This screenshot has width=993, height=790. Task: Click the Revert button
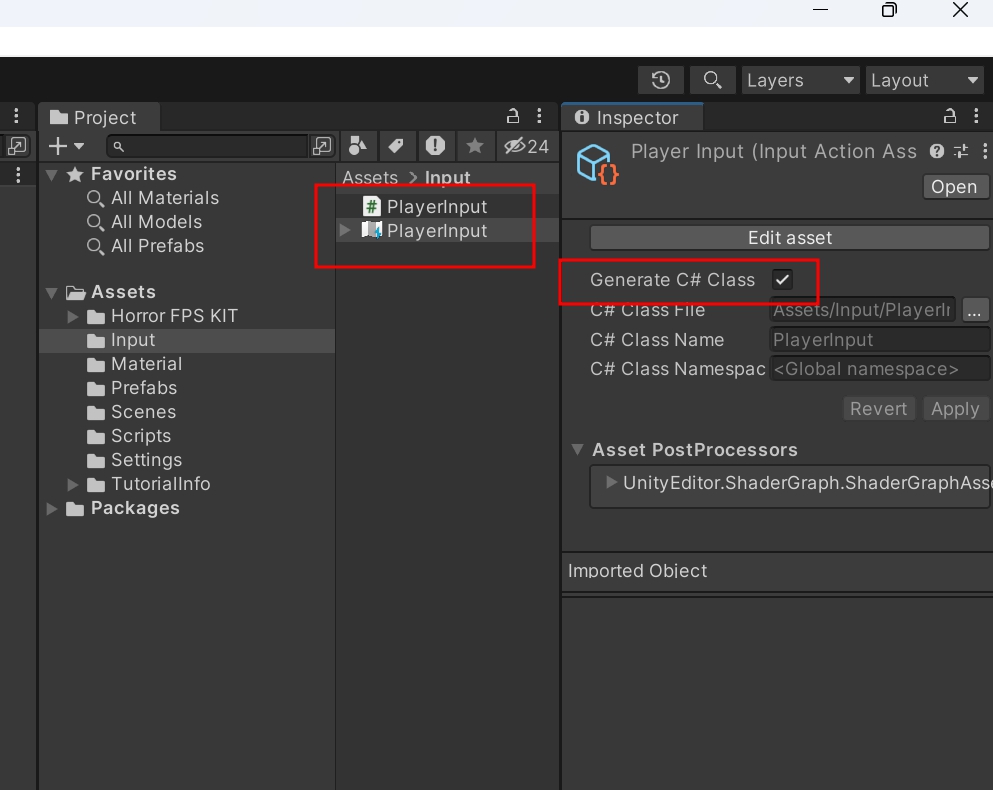pos(878,409)
